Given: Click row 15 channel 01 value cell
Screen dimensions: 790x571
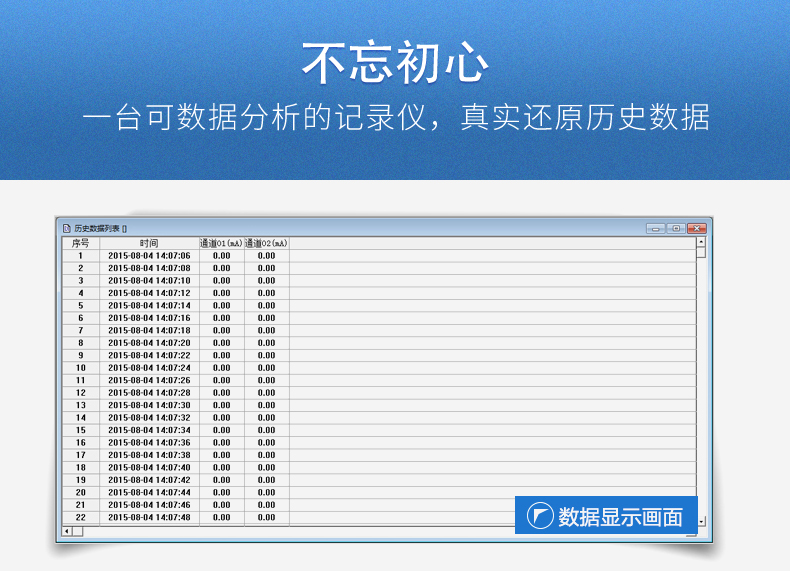Looking at the screenshot, I should (222, 430).
